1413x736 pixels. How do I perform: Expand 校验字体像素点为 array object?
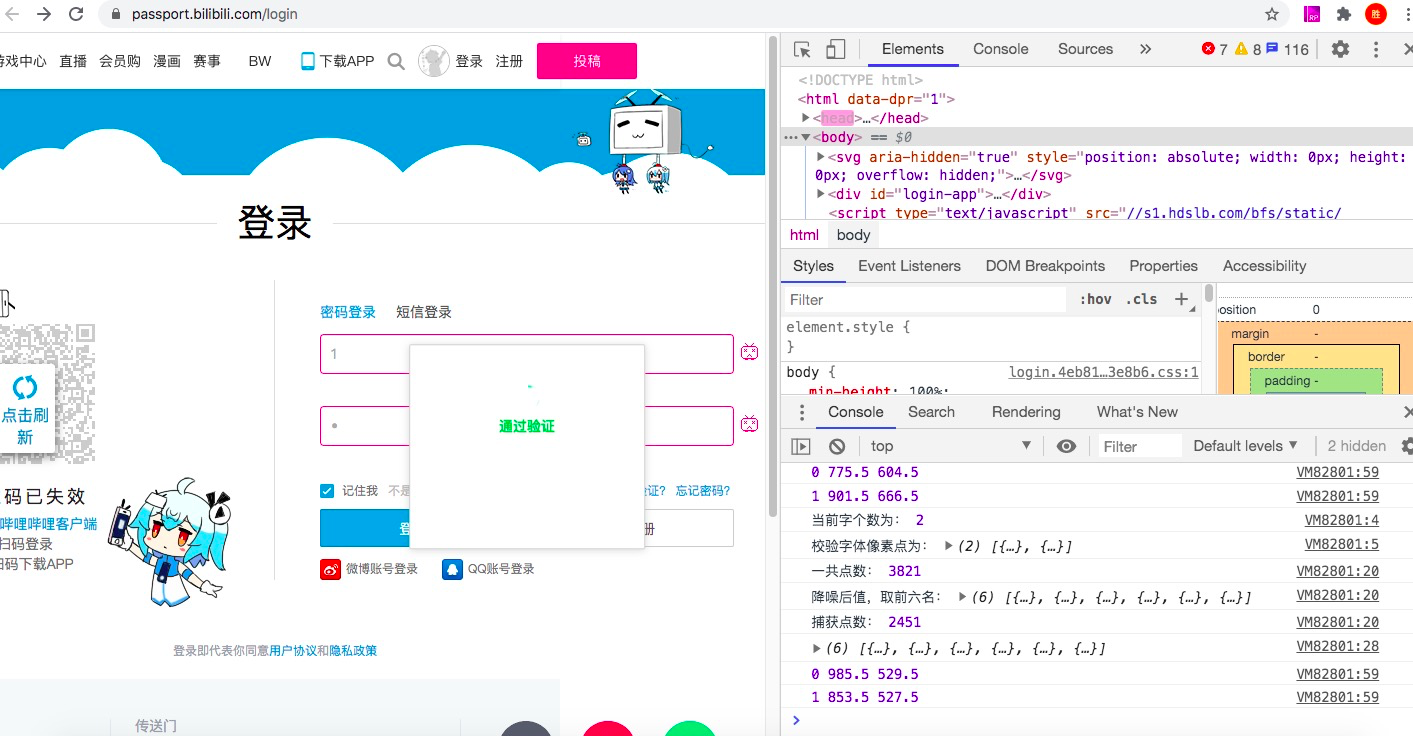(949, 547)
